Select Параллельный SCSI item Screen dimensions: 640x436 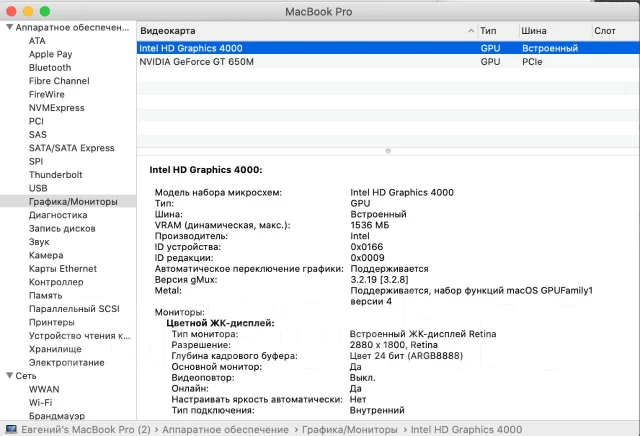(74, 309)
